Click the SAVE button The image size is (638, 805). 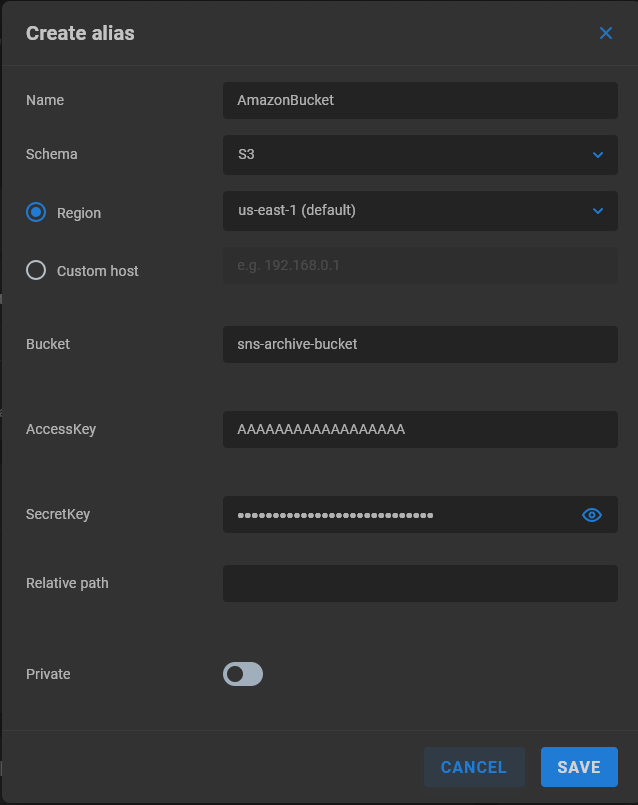pyautogui.click(x=579, y=767)
